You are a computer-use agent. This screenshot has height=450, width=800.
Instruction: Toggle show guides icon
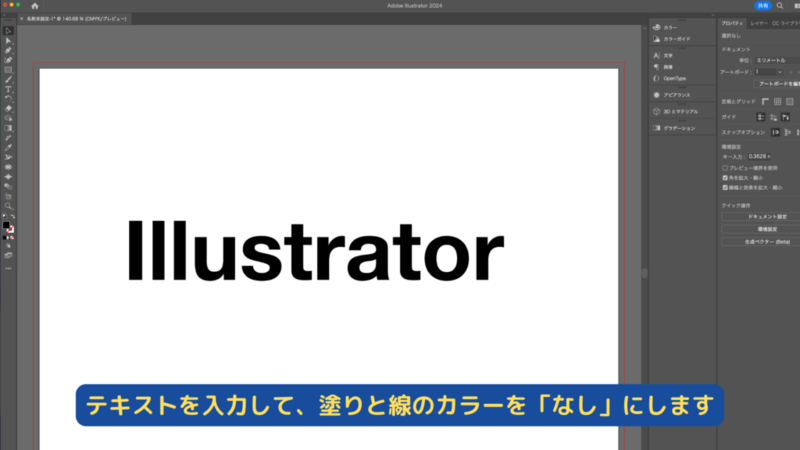[x=761, y=117]
